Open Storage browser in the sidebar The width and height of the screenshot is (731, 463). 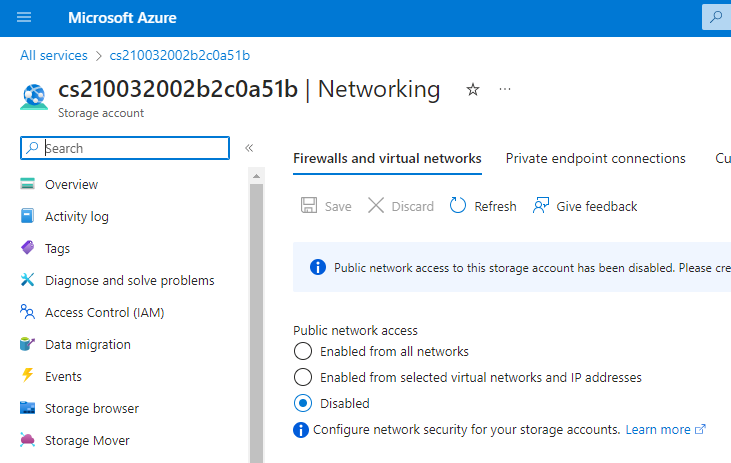pyautogui.click(x=92, y=408)
